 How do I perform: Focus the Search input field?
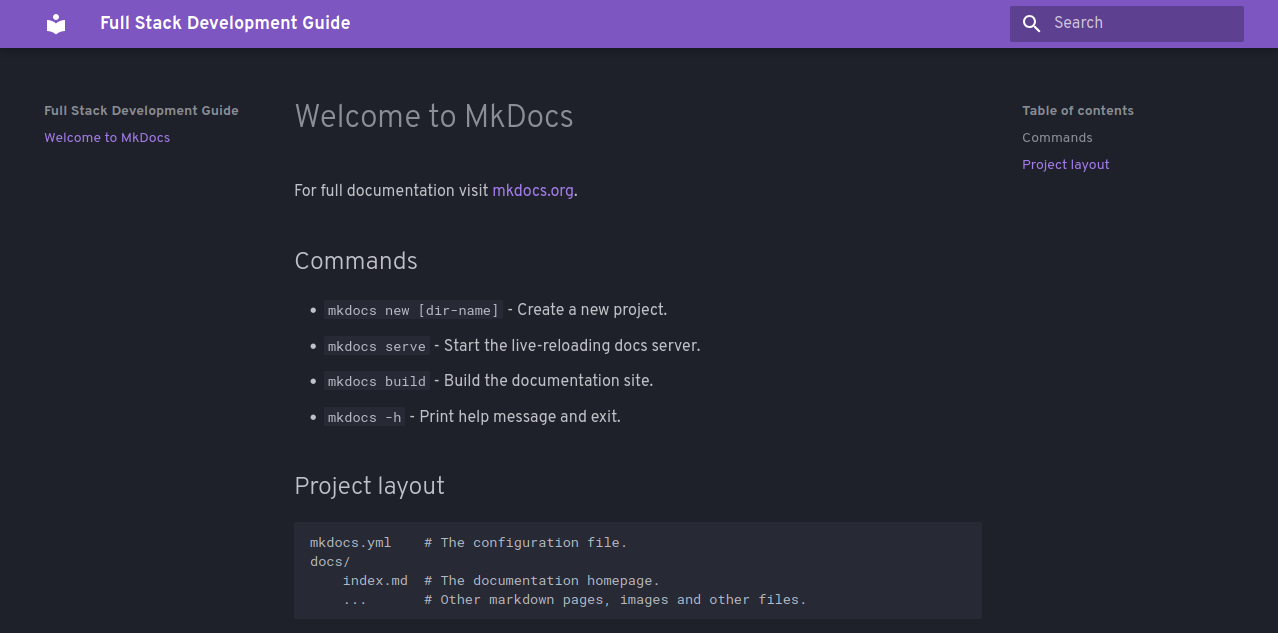1127,23
